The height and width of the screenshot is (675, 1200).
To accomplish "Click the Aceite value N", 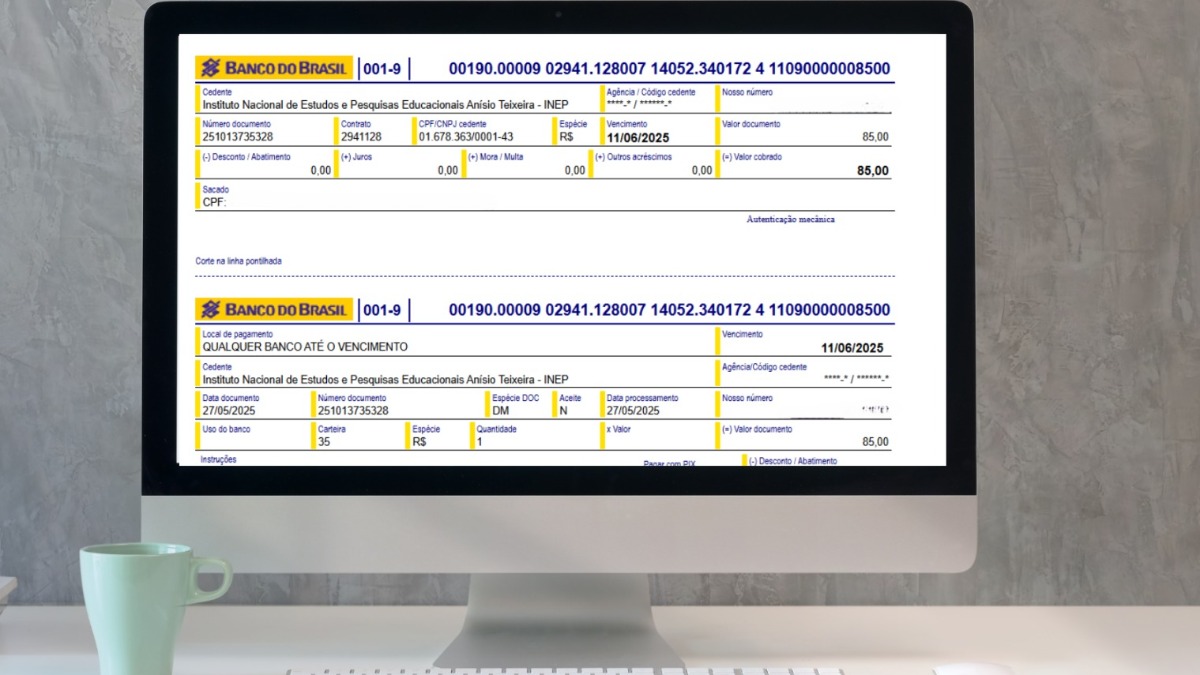I will pyautogui.click(x=563, y=410).
